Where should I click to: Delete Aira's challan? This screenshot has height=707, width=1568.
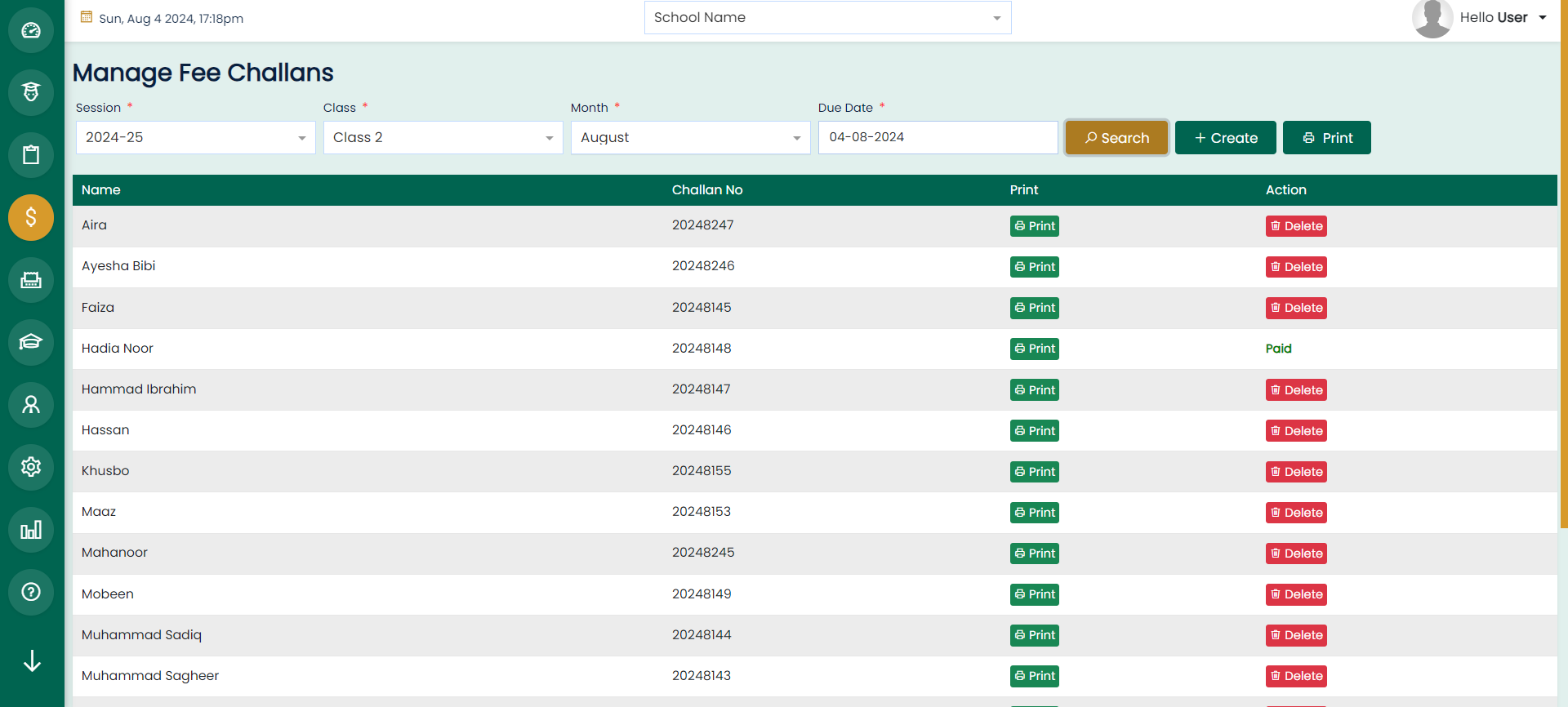[x=1296, y=226]
